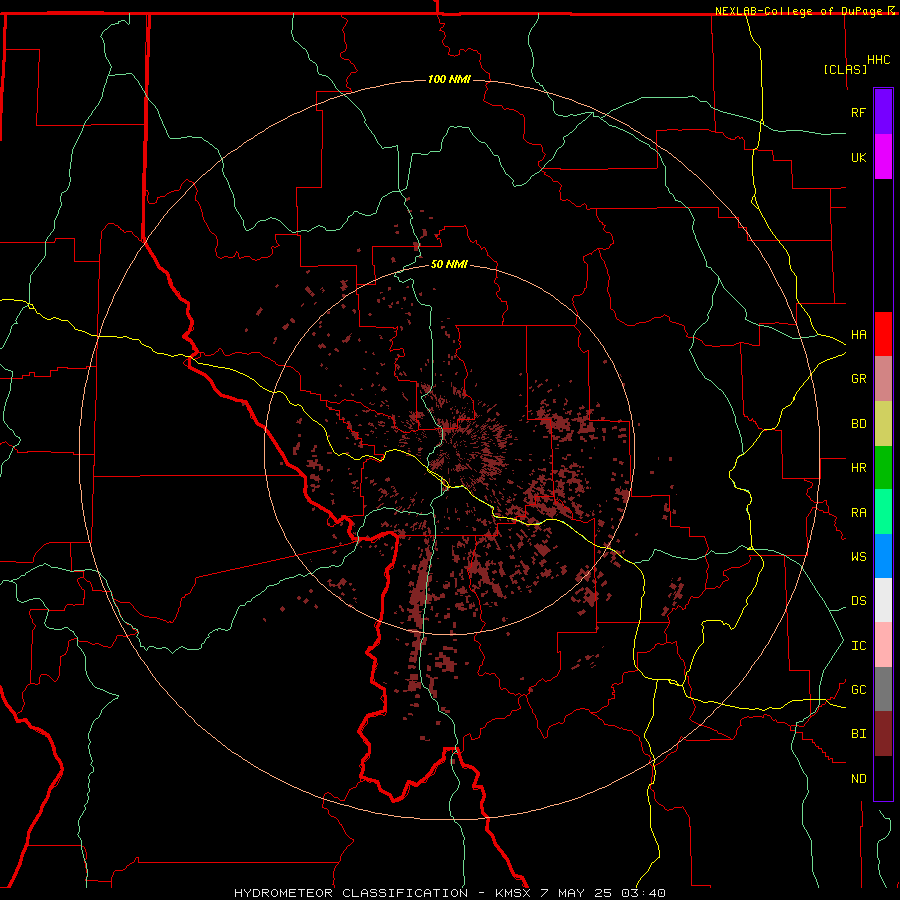Click the ND legend label
Screen dimensions: 900x900
[858, 779]
